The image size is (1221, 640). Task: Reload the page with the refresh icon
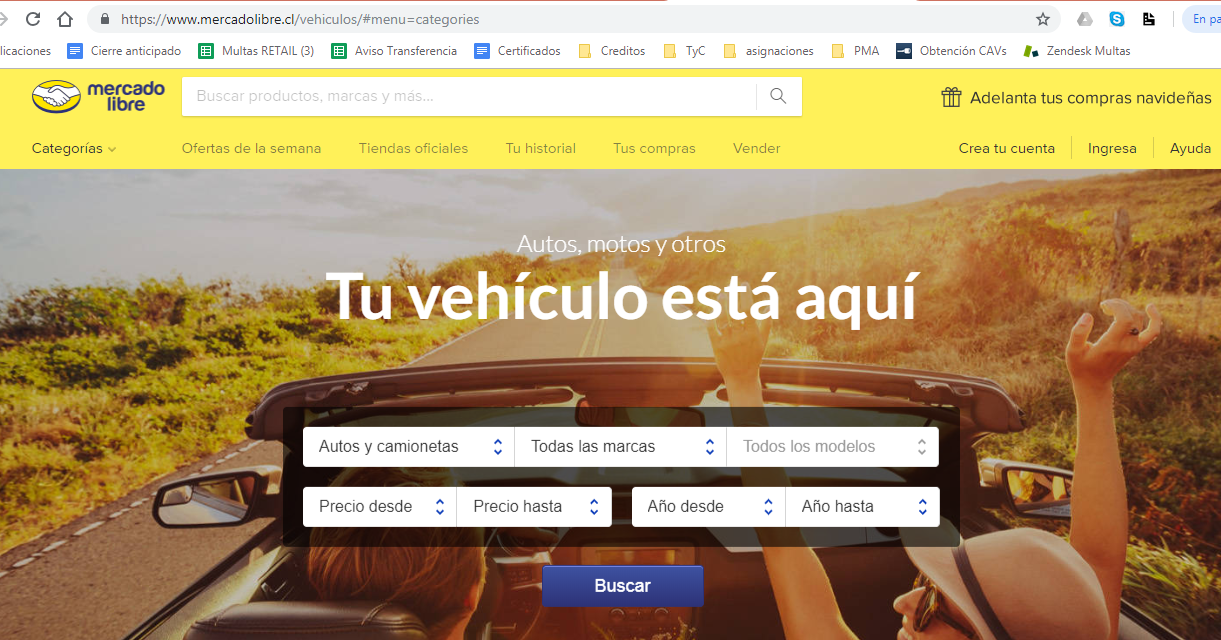coord(31,18)
